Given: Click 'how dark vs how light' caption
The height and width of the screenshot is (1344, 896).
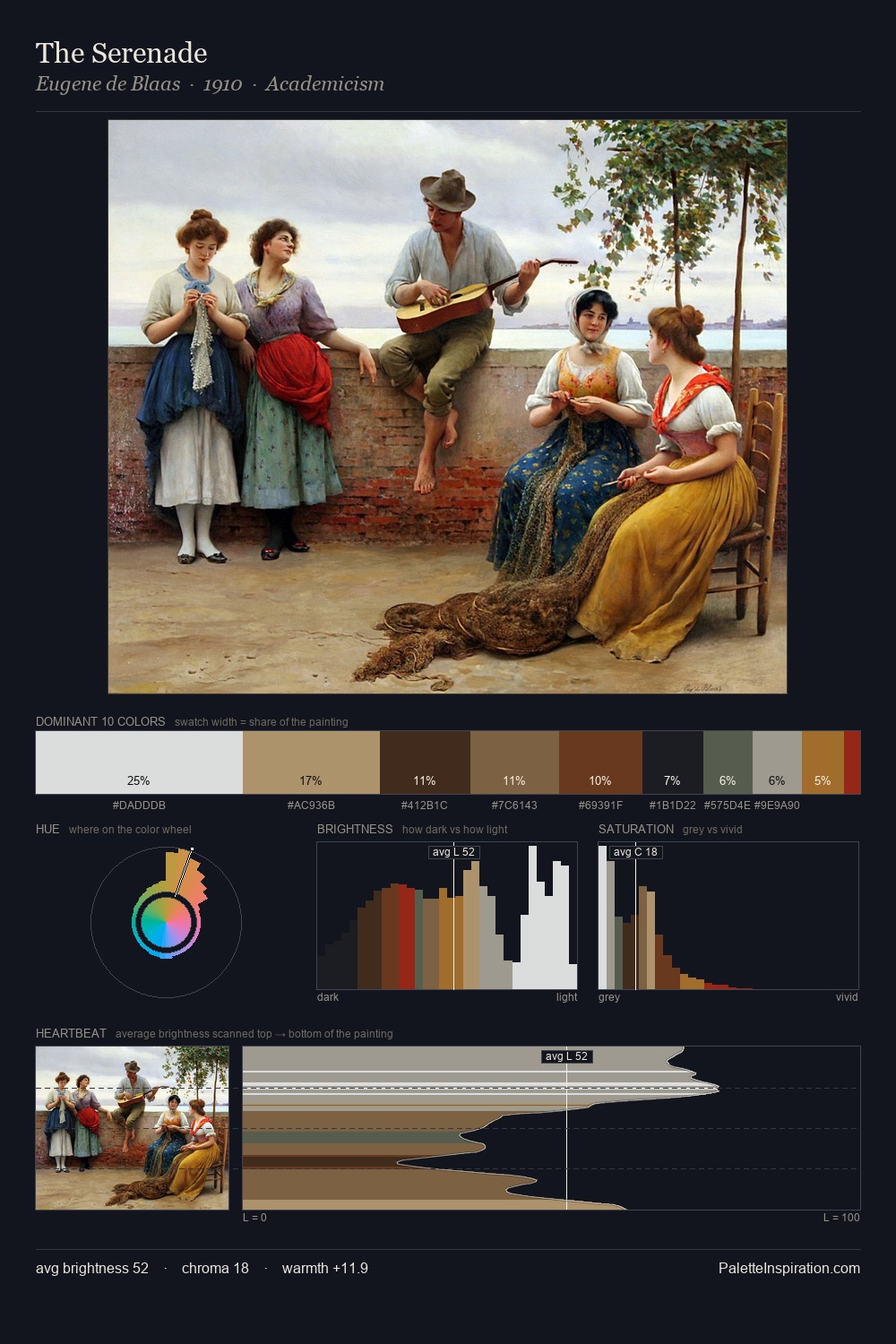Looking at the screenshot, I should click(x=454, y=830).
